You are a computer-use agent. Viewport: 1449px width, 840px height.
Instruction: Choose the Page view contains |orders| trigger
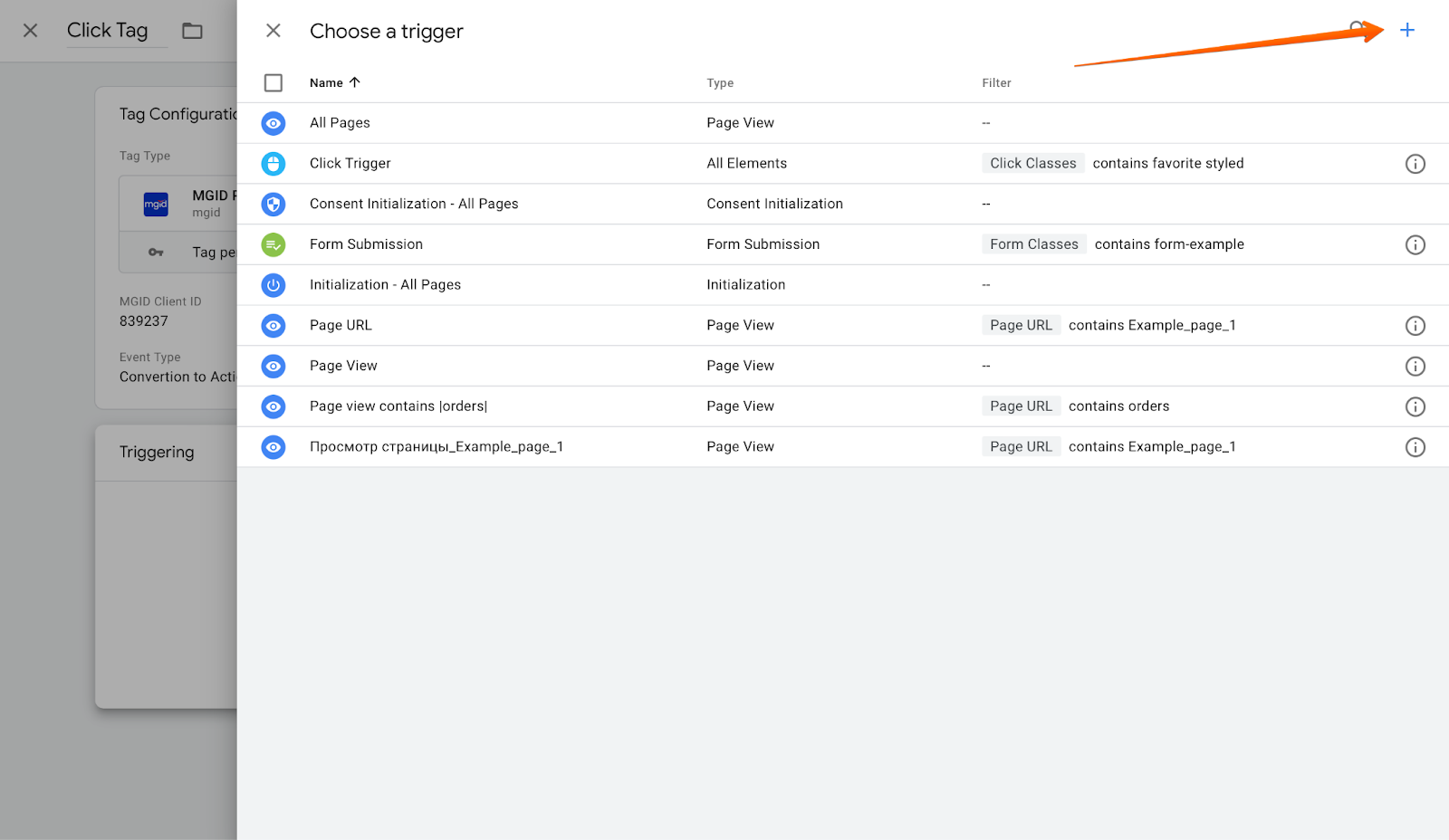[398, 406]
